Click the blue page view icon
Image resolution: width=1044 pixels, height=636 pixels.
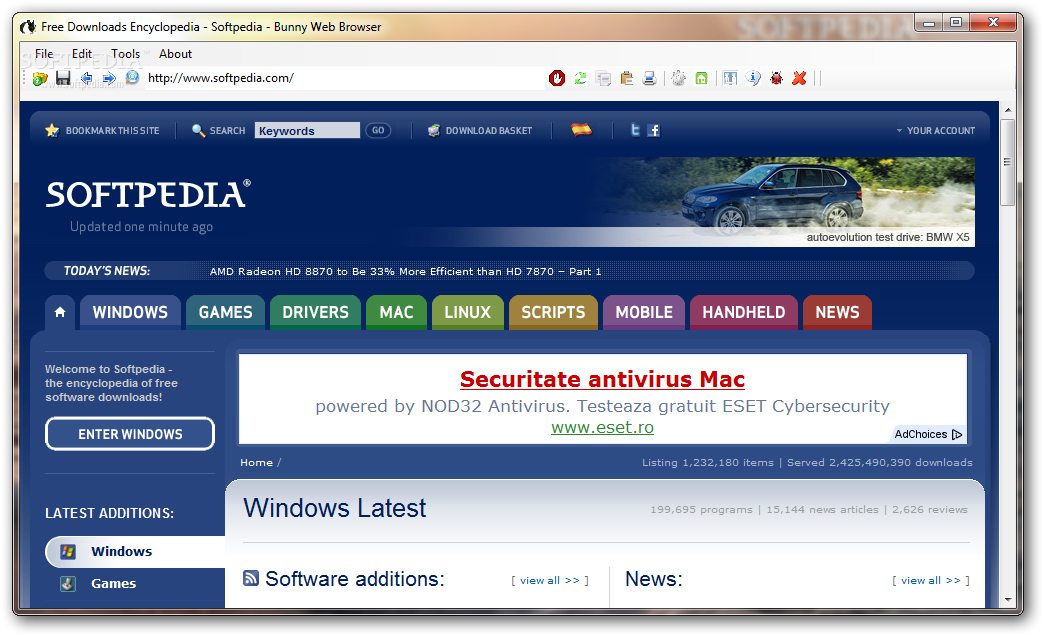730,79
